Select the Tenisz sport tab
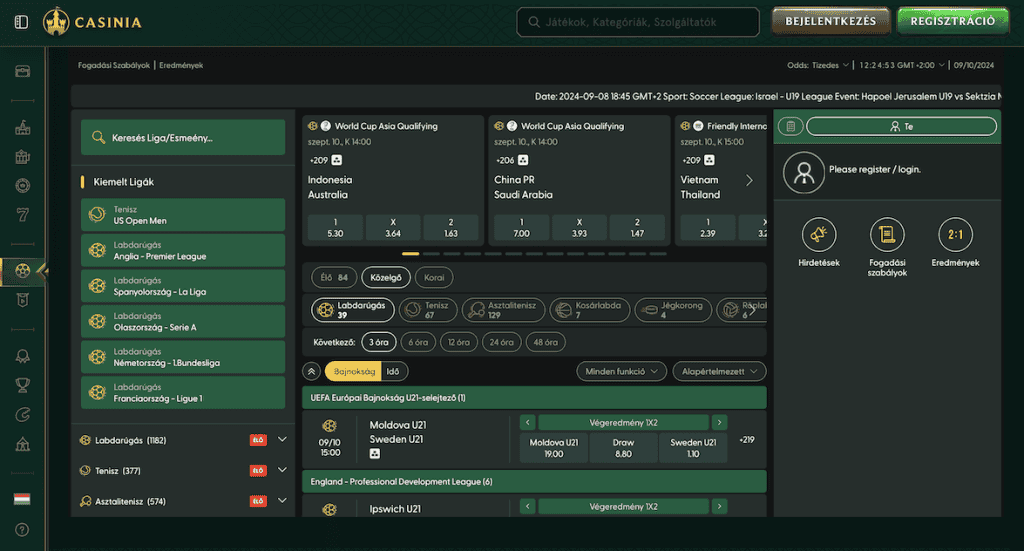1024x551 pixels. pos(427,310)
